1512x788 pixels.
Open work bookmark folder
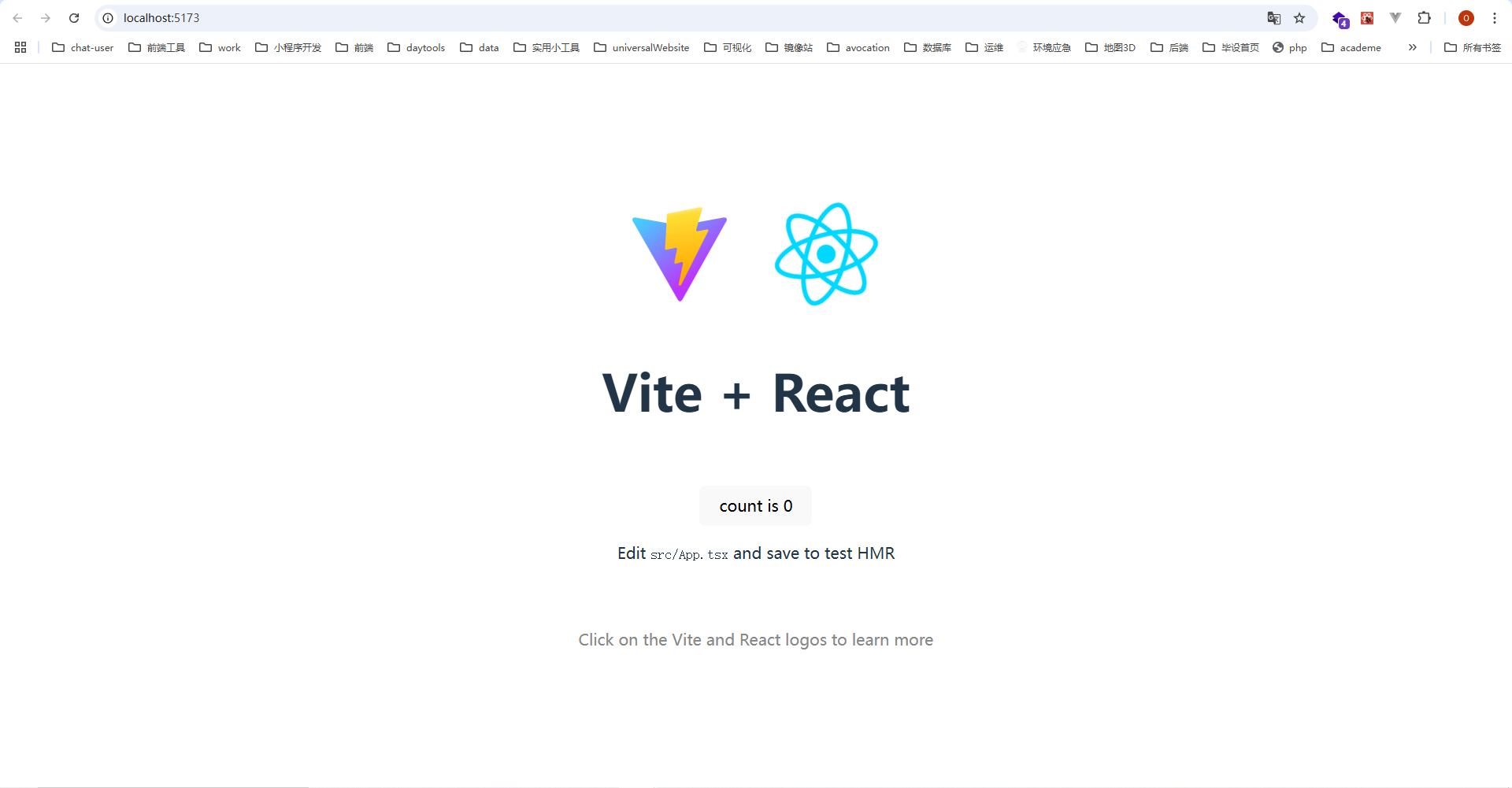220,47
